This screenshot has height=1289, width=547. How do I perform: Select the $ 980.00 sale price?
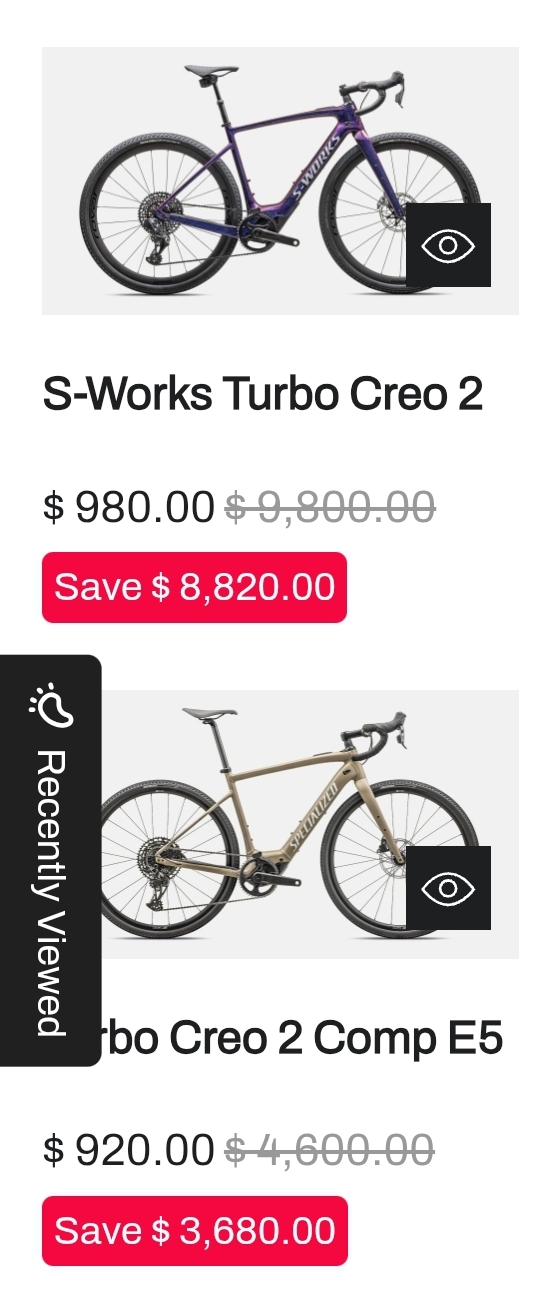tap(128, 507)
